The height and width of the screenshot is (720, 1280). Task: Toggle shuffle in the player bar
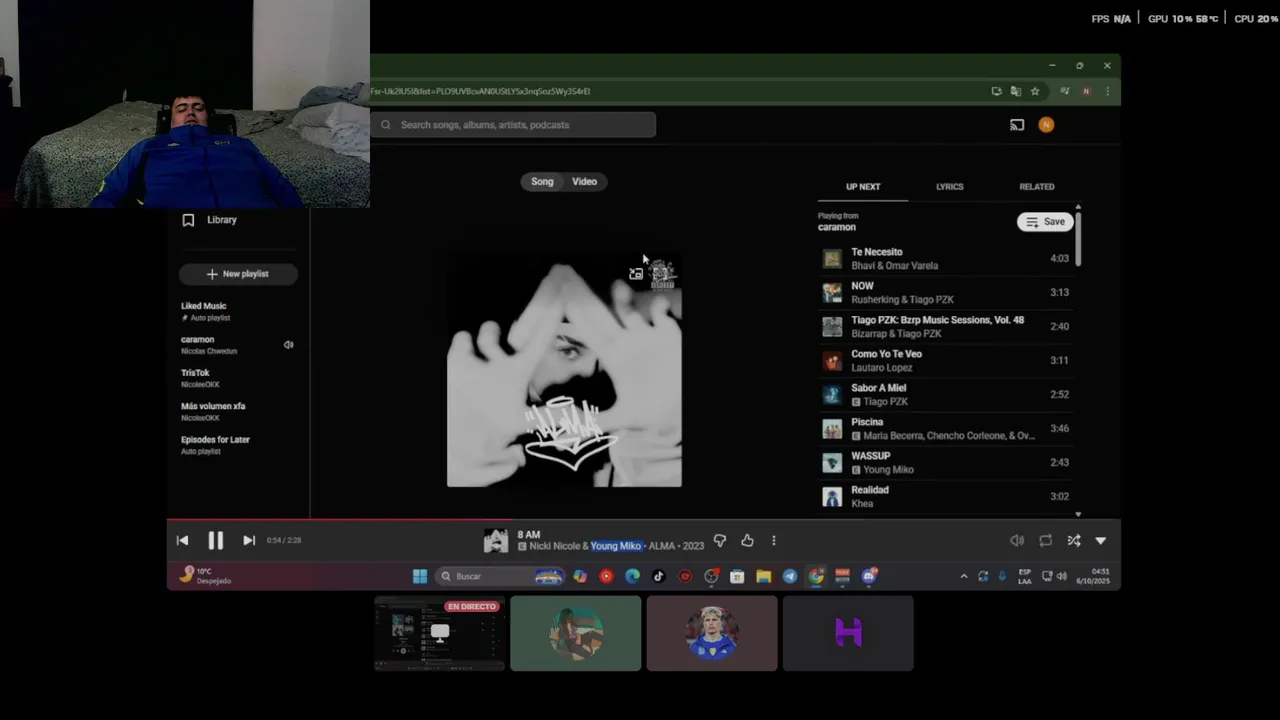1073,541
